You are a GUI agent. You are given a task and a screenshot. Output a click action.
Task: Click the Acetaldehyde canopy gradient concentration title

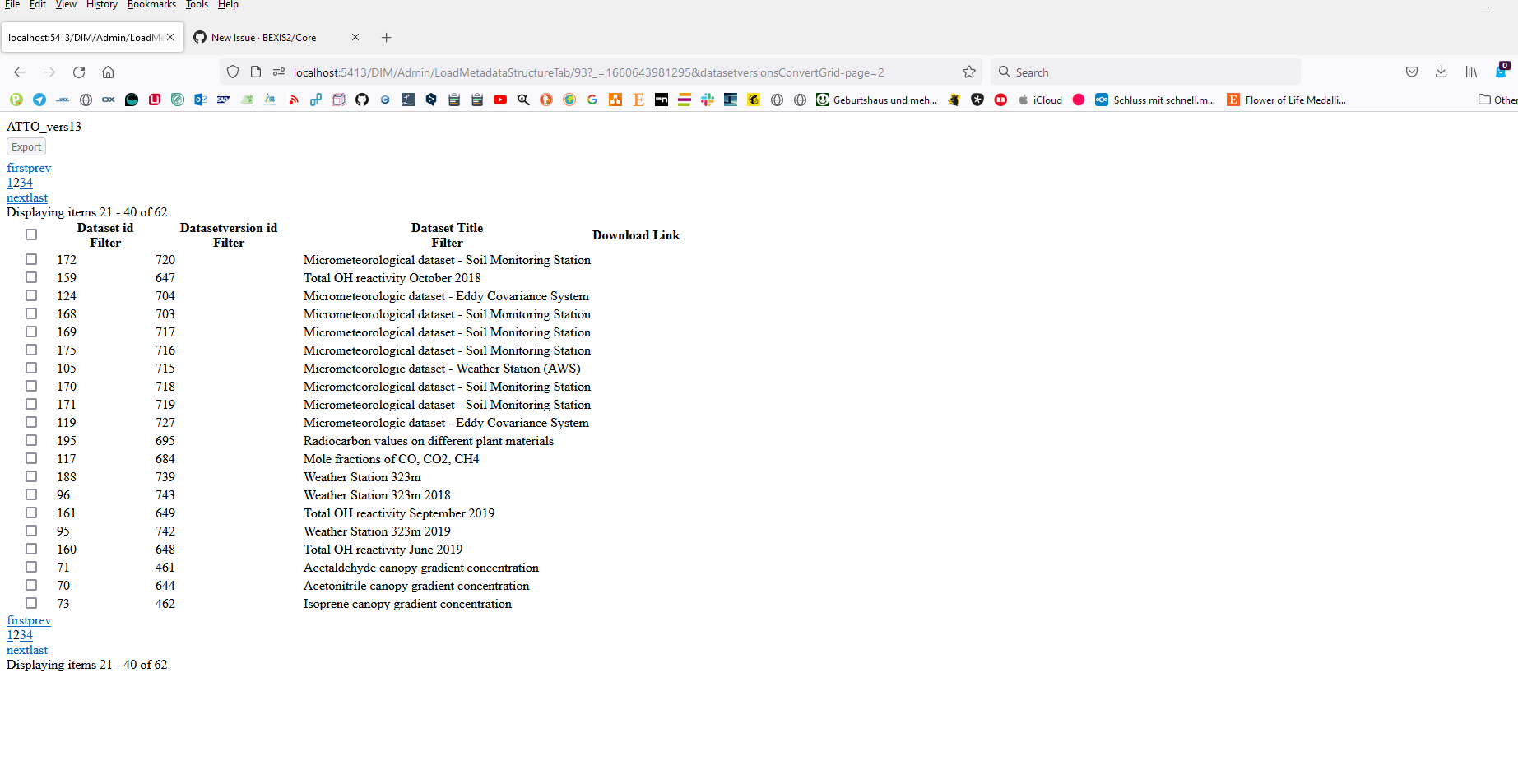tap(421, 568)
